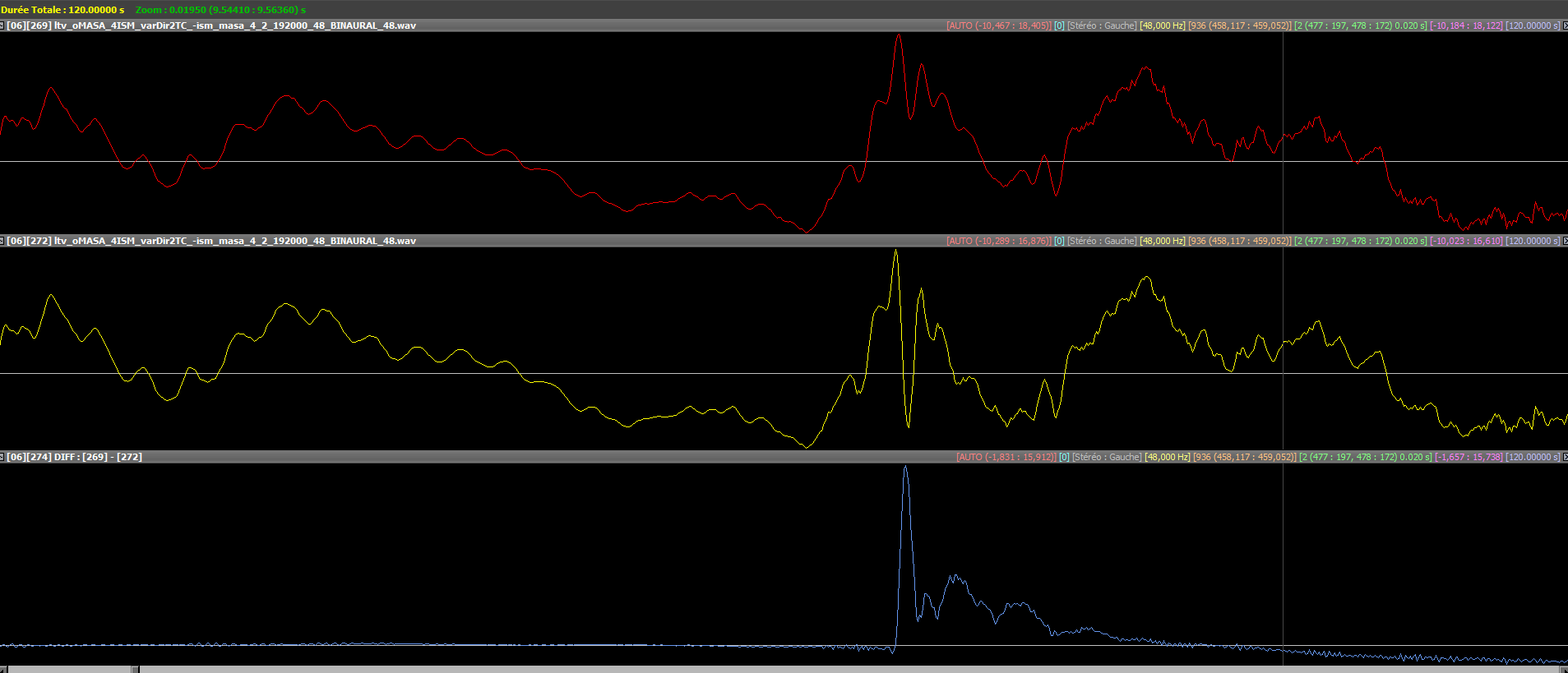Viewport: 1568px width, 673px height.
Task: Open Stéréo : Gauche channel selector on DIFF track
Action: point(1107,457)
